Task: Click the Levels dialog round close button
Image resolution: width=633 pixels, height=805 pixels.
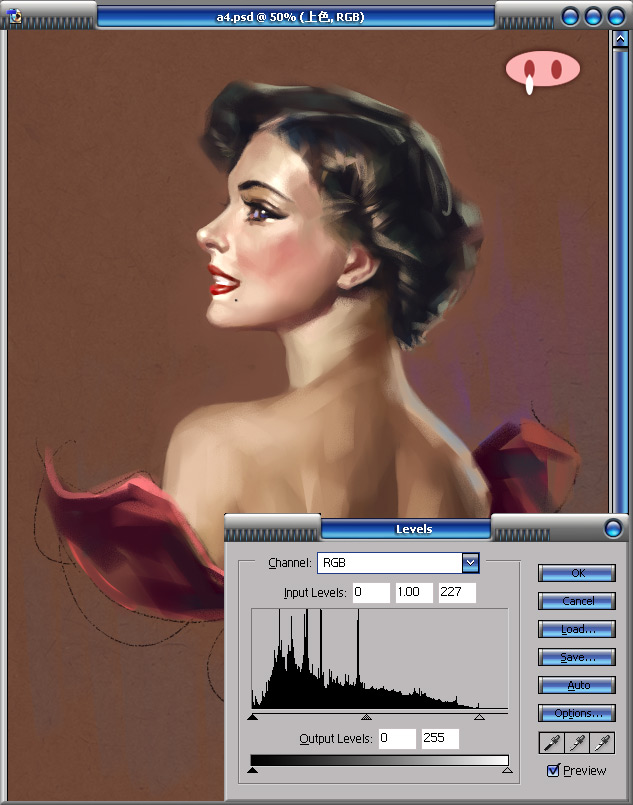Action: [x=613, y=528]
